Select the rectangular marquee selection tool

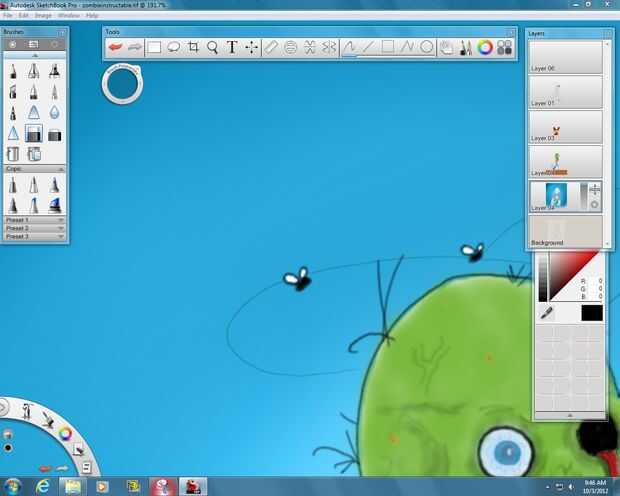point(154,47)
